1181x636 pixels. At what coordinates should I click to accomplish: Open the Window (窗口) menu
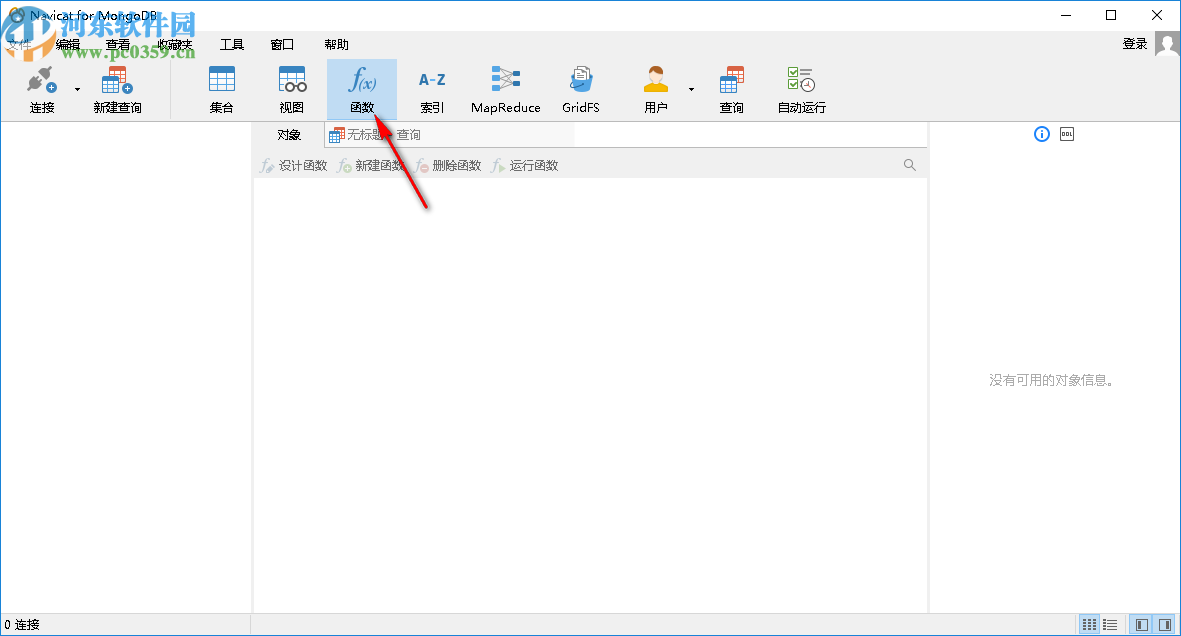[x=282, y=44]
